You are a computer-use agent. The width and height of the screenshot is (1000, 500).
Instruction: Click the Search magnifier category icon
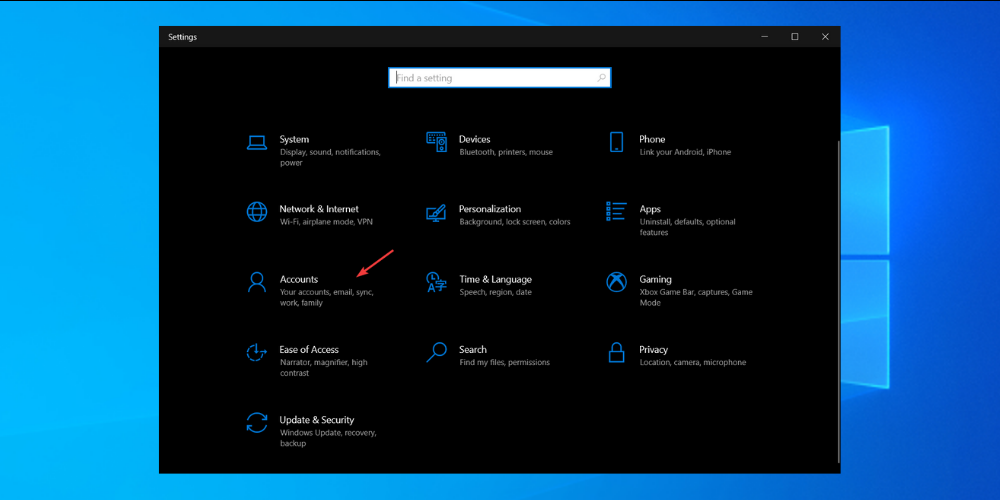(436, 352)
